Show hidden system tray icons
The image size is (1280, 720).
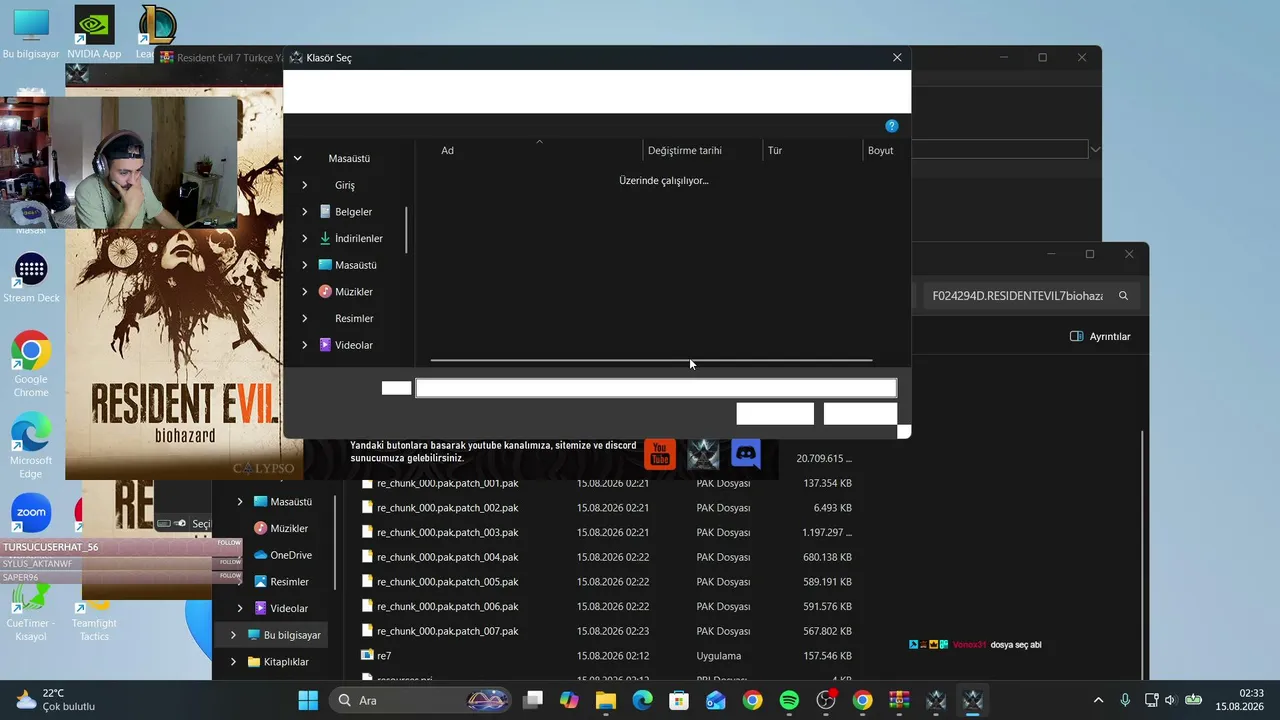(1098, 700)
